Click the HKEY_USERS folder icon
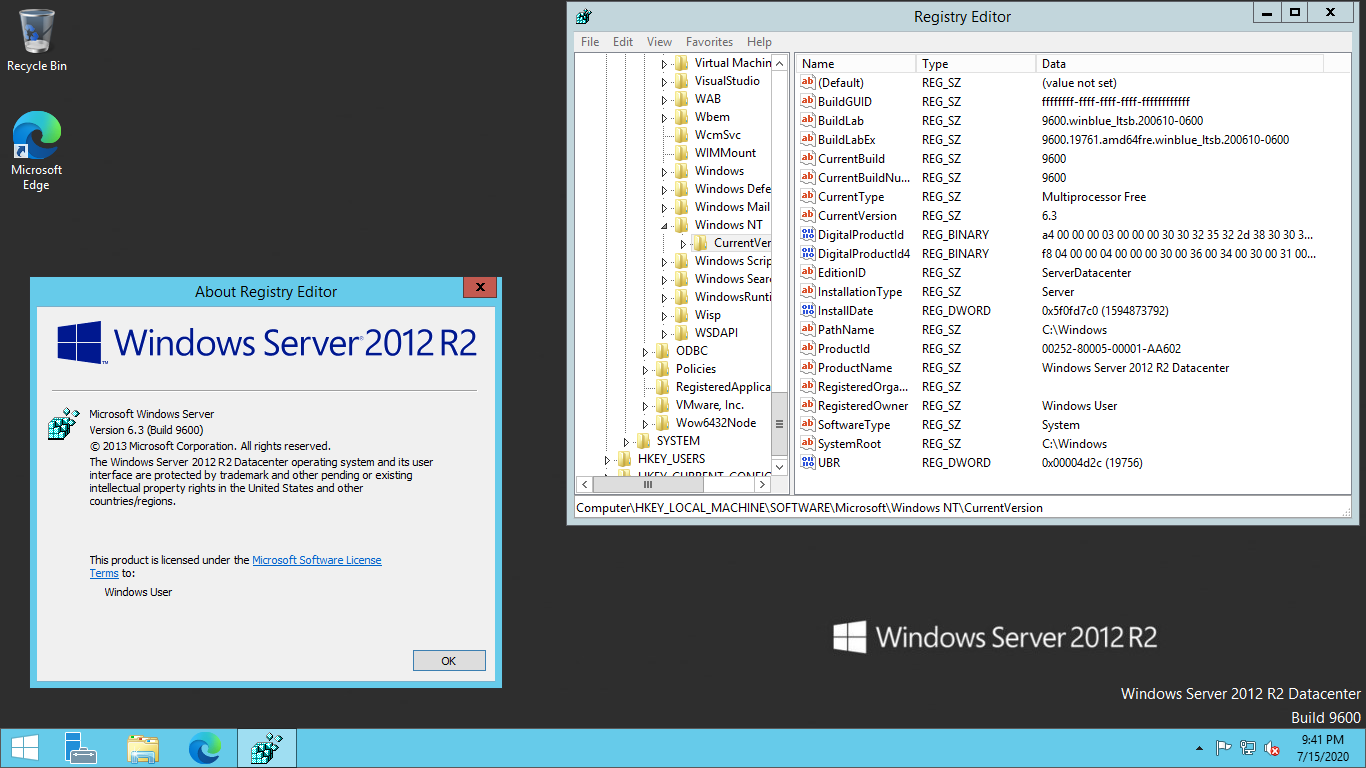Screen dimensions: 1366x768 coord(625,459)
